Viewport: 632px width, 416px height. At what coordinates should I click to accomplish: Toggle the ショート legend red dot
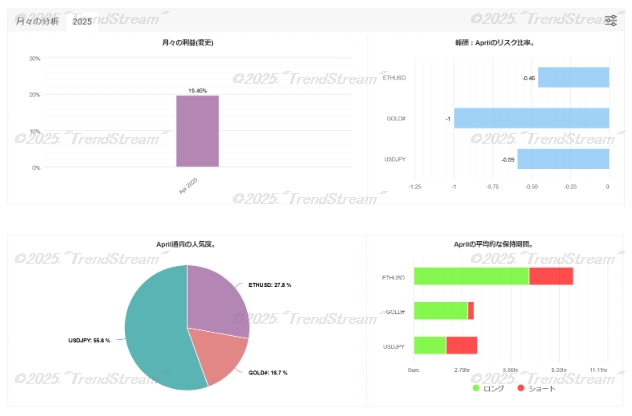(521, 388)
